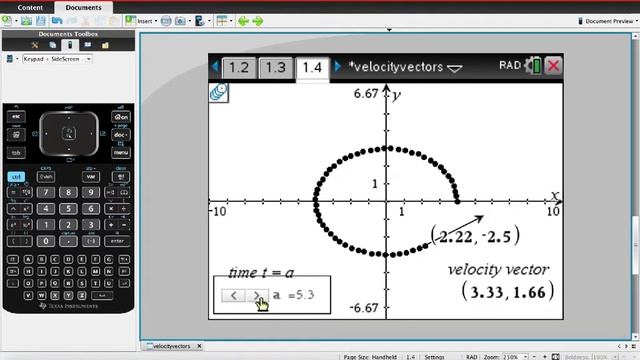Image resolution: width=640 pixels, height=360 pixels.
Task: Click esc key on emulator keypad
Action: 16,117
